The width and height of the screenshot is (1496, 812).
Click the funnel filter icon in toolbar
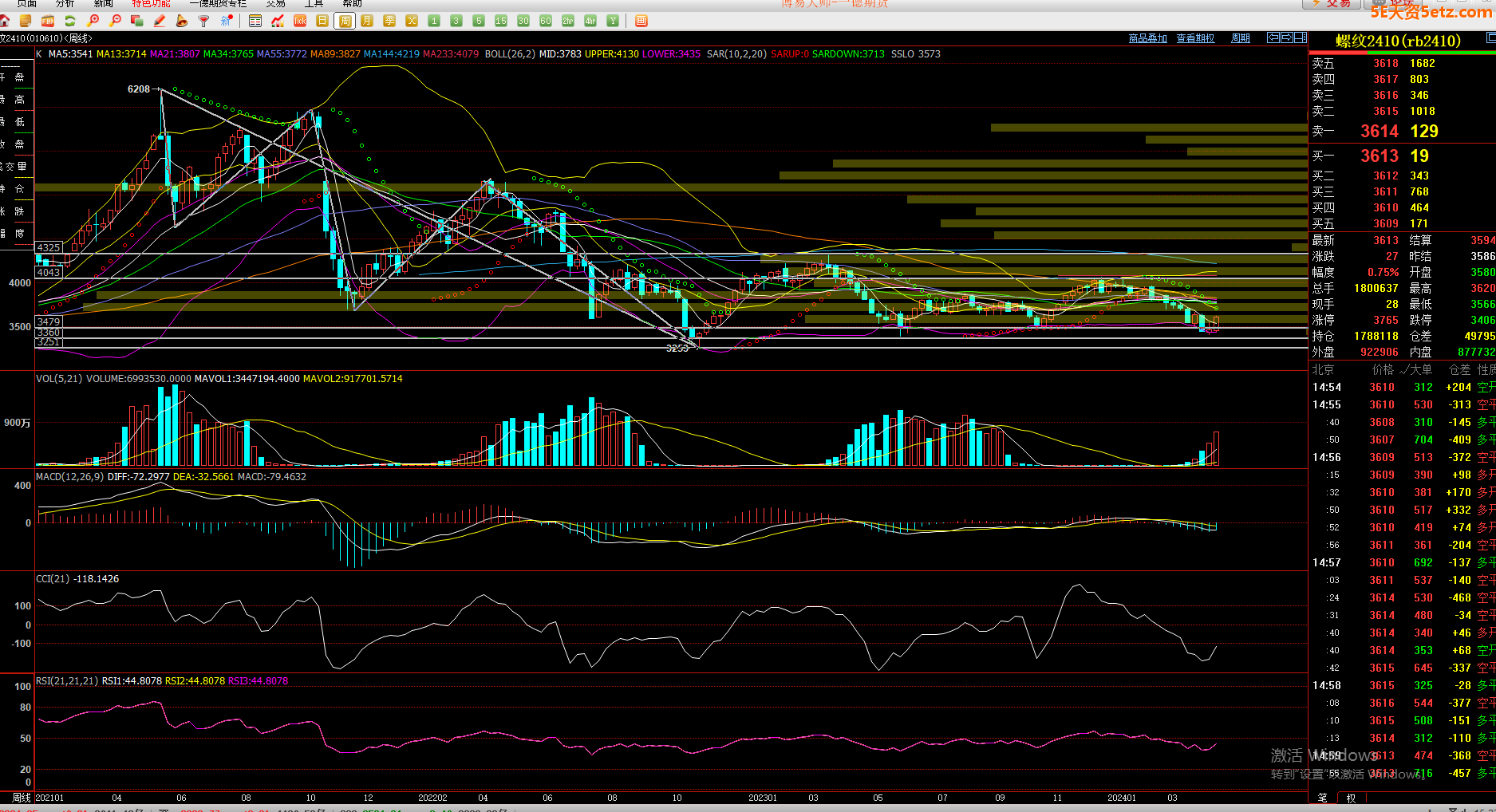tap(204, 21)
